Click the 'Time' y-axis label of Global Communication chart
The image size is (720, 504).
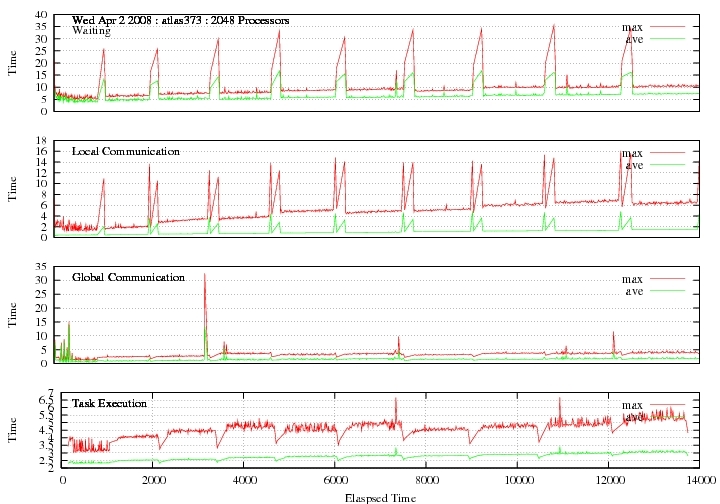coord(12,314)
